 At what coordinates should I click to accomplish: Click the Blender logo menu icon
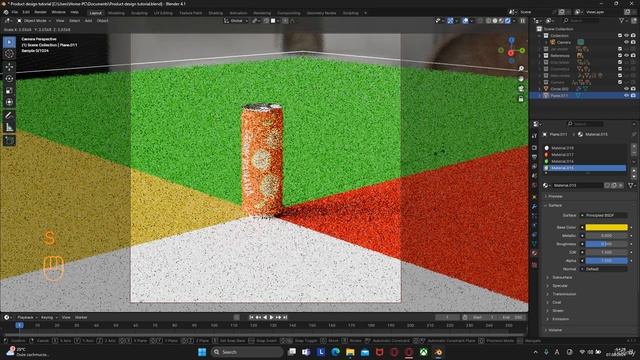pyautogui.click(x=6, y=12)
